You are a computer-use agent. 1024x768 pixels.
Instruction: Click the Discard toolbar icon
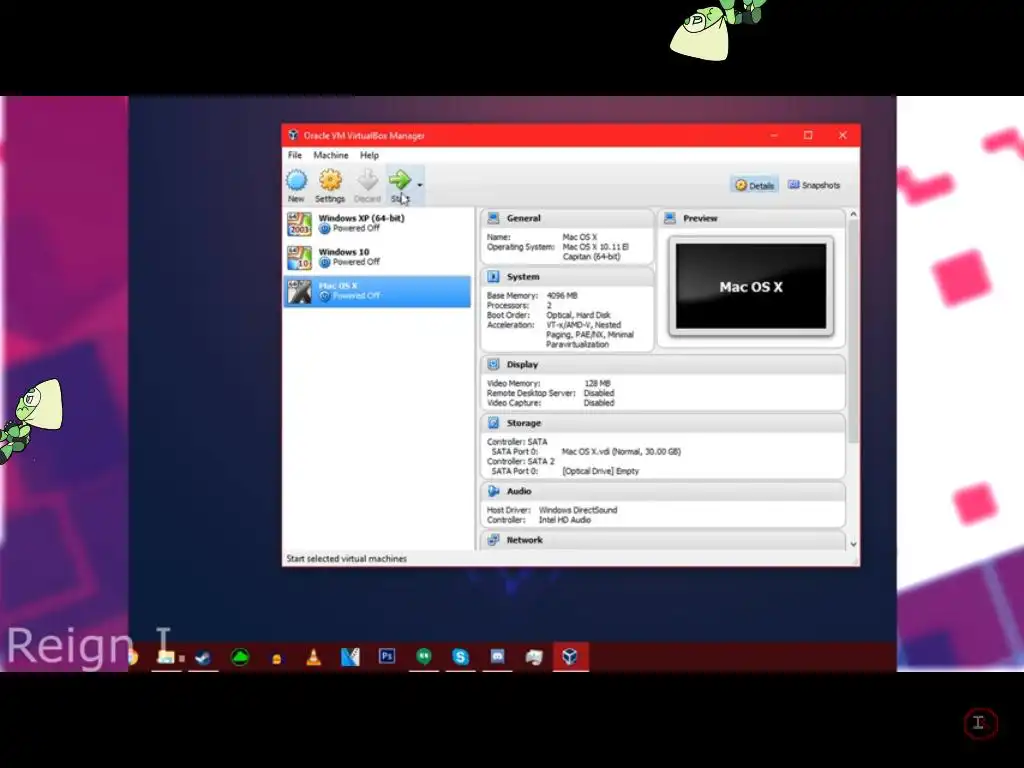coord(367,185)
